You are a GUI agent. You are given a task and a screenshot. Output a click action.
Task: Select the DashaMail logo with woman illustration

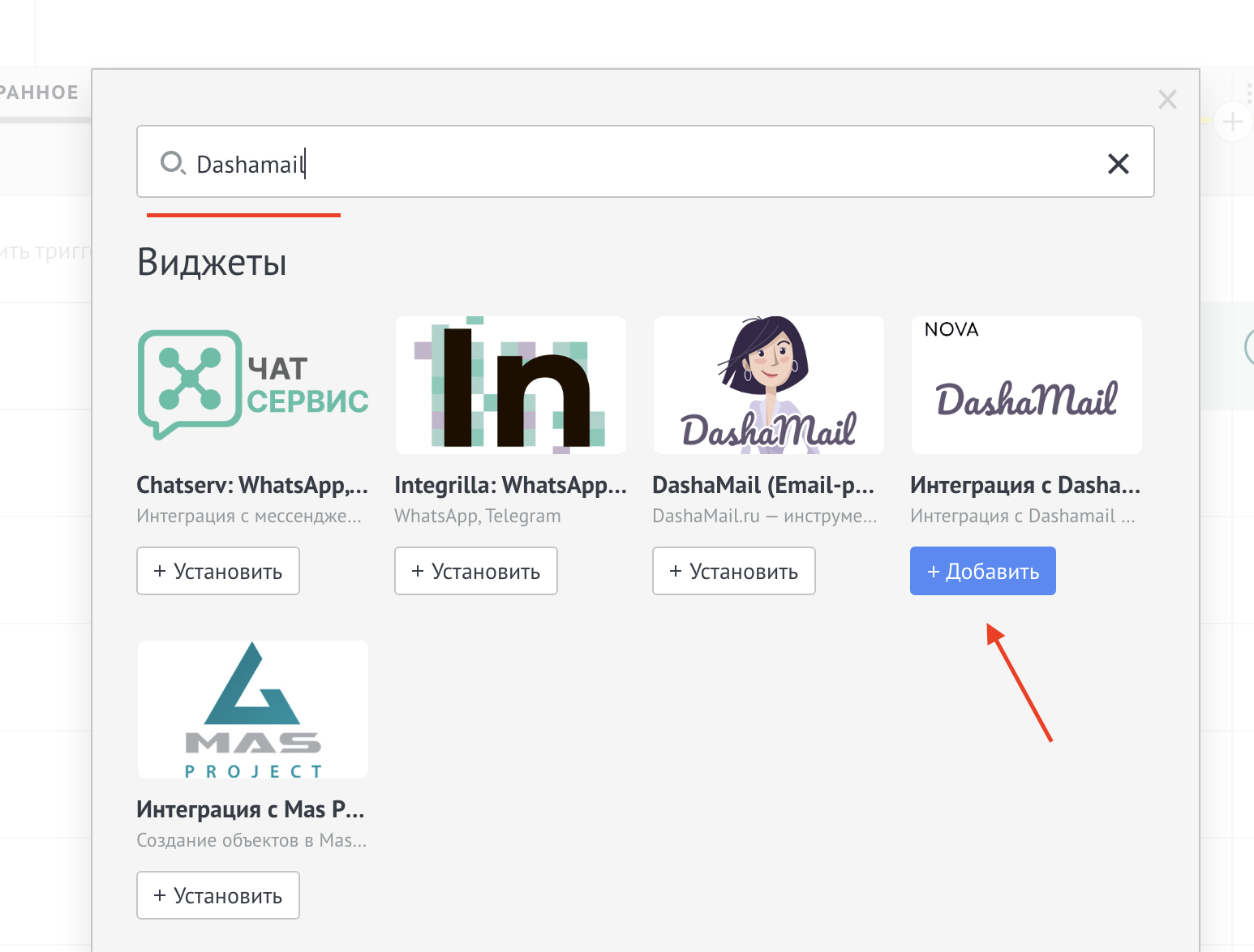pos(768,385)
